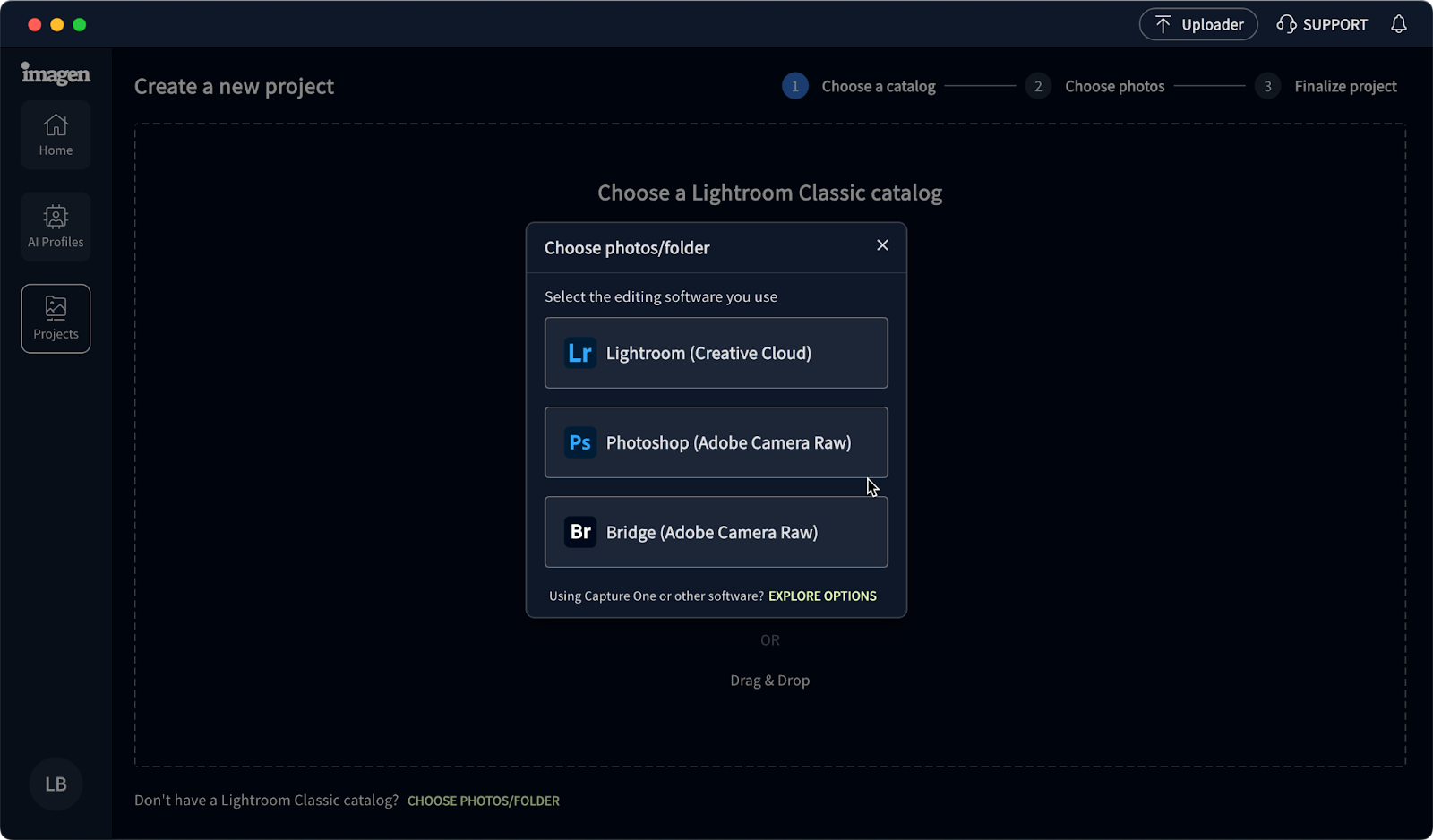Screen dimensions: 1433x840
Task: Select step 2 Choose photos
Action: click(x=1095, y=86)
